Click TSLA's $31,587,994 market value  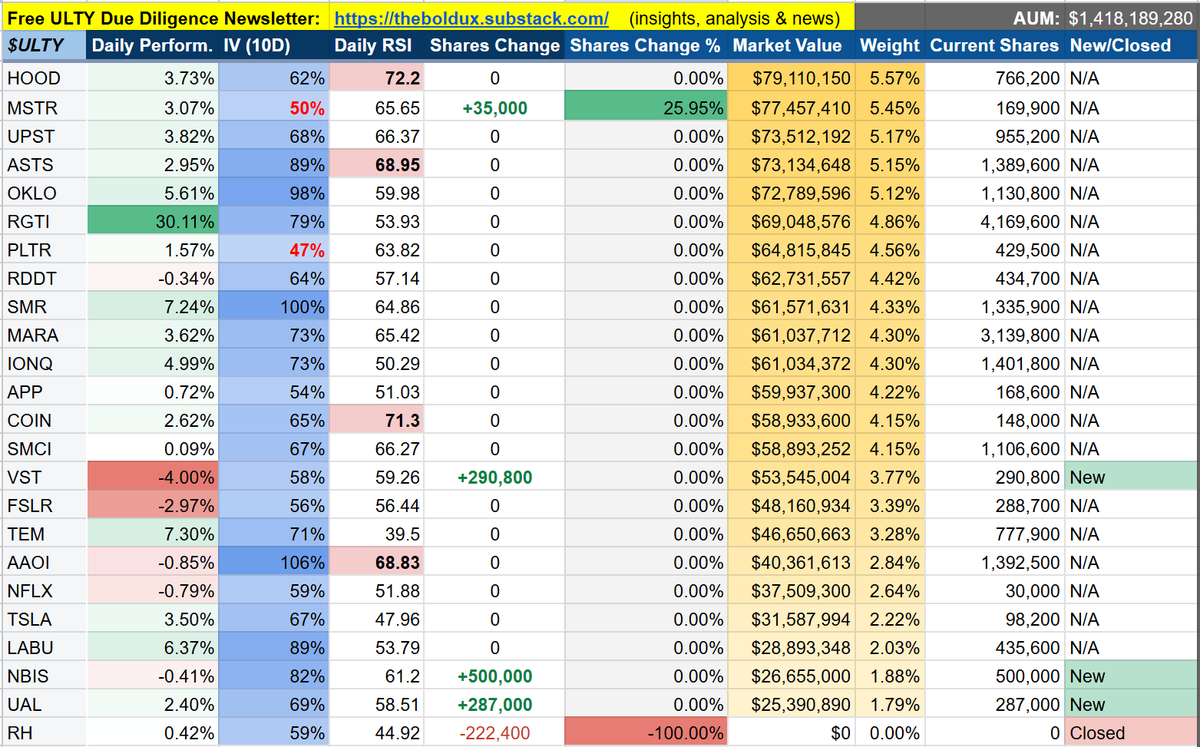pyautogui.click(x=790, y=619)
